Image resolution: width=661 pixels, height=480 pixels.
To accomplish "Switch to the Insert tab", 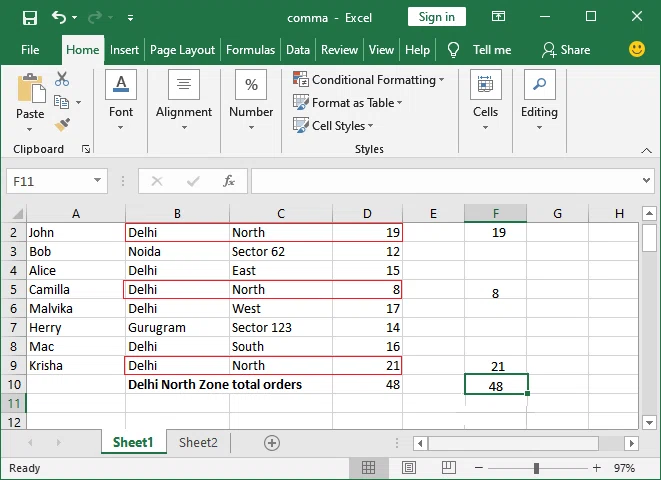I will pyautogui.click(x=124, y=50).
